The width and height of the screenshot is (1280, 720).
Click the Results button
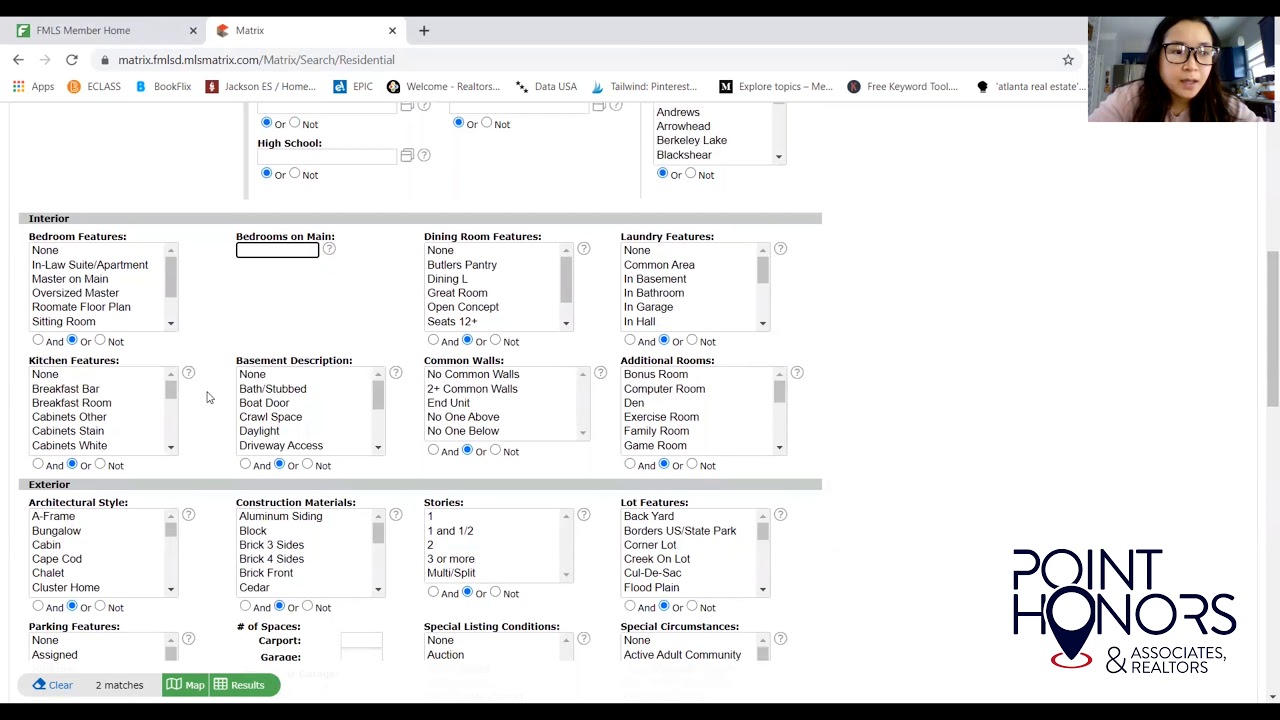[x=239, y=685]
